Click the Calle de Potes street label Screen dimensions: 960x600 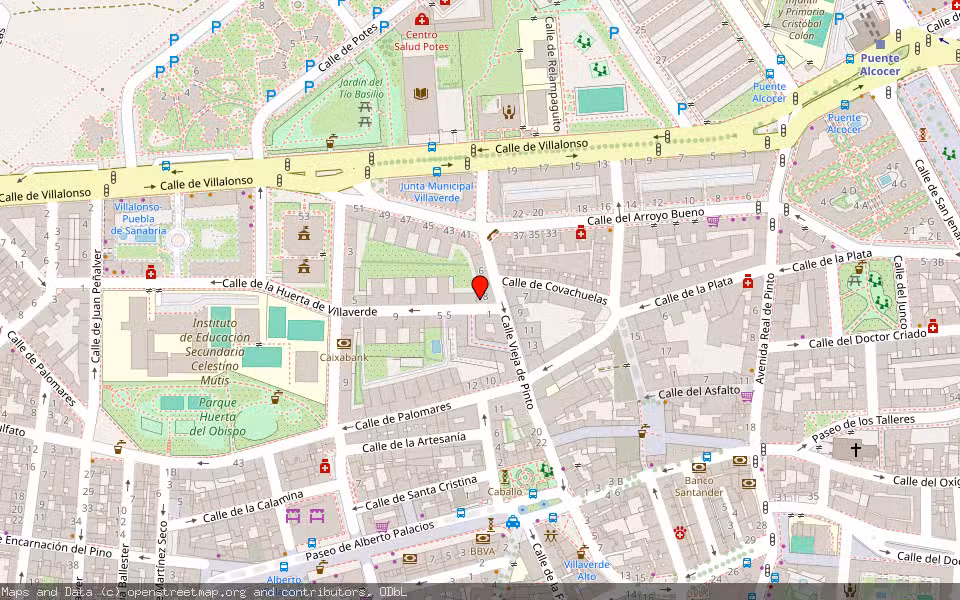click(x=347, y=50)
